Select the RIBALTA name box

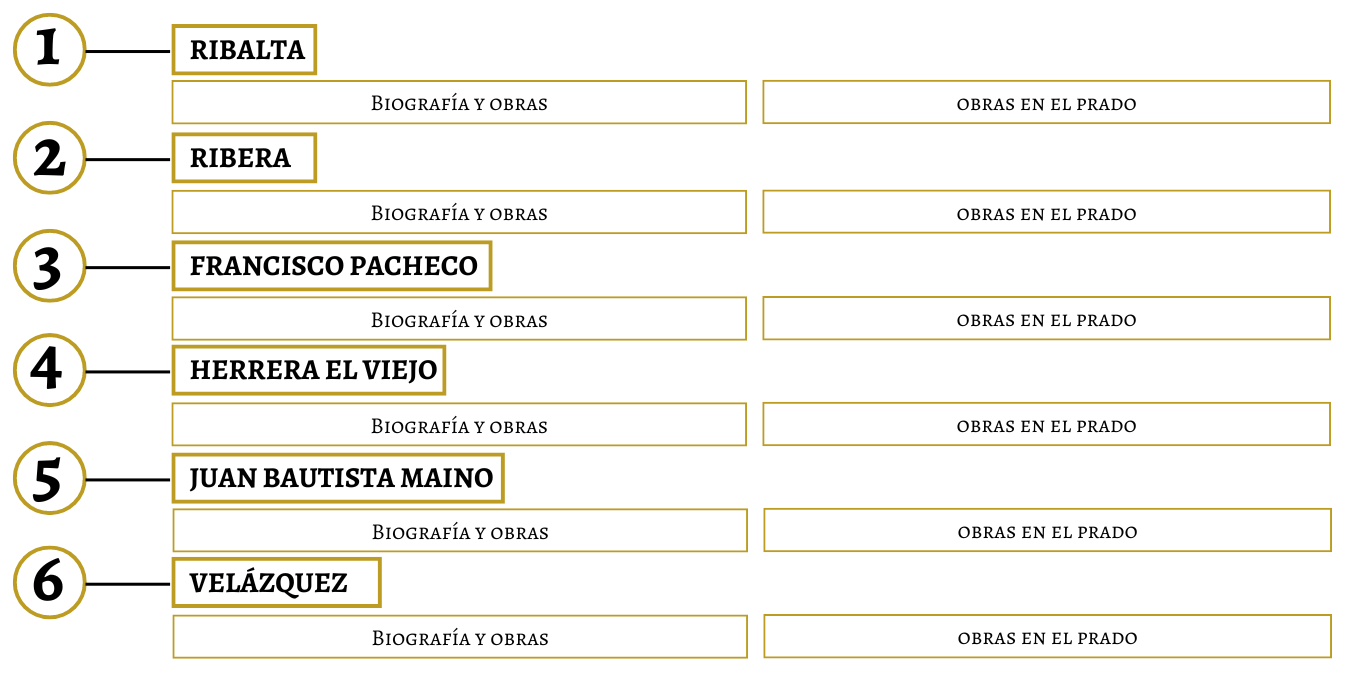point(244,50)
